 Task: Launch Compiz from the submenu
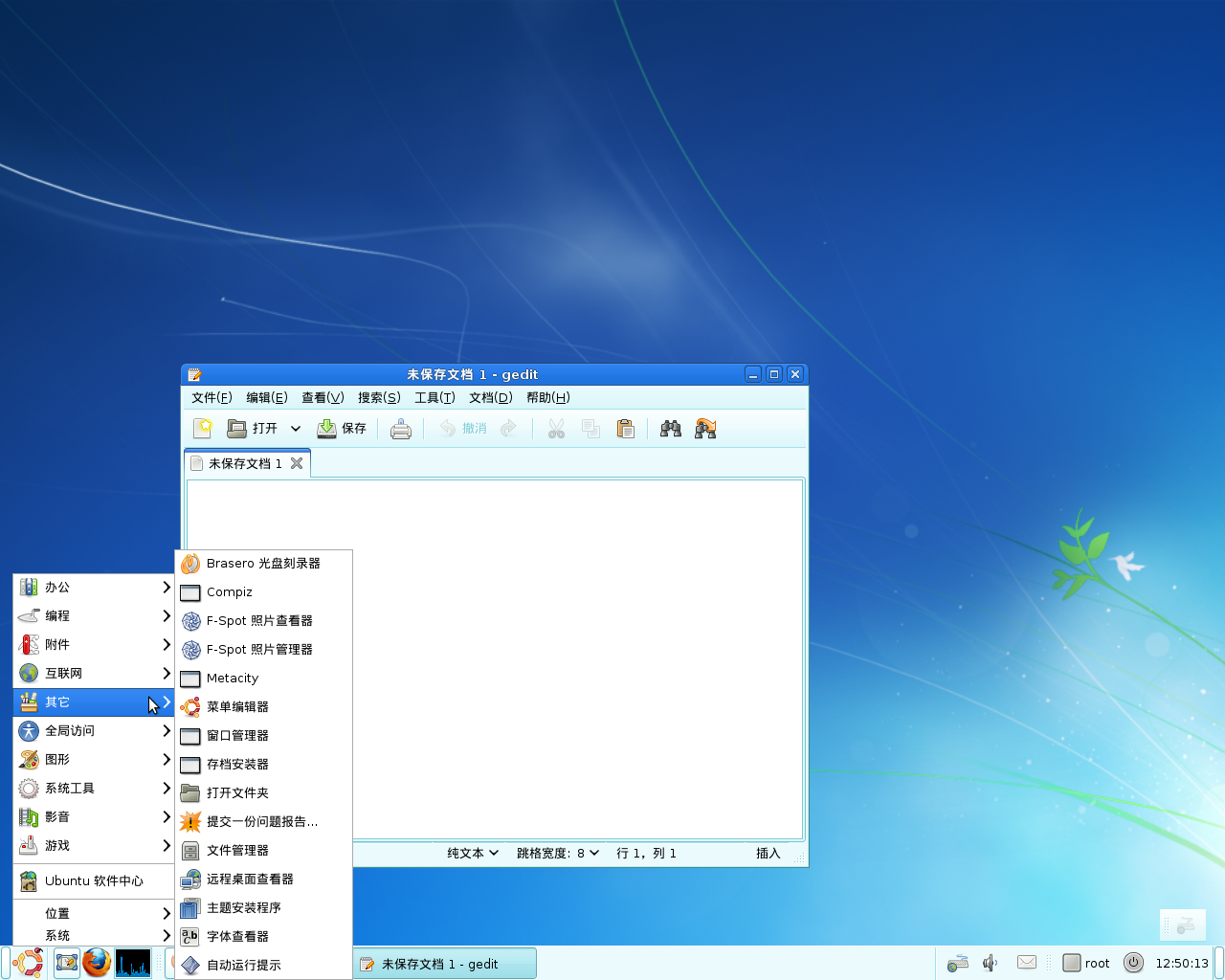[x=263, y=592]
